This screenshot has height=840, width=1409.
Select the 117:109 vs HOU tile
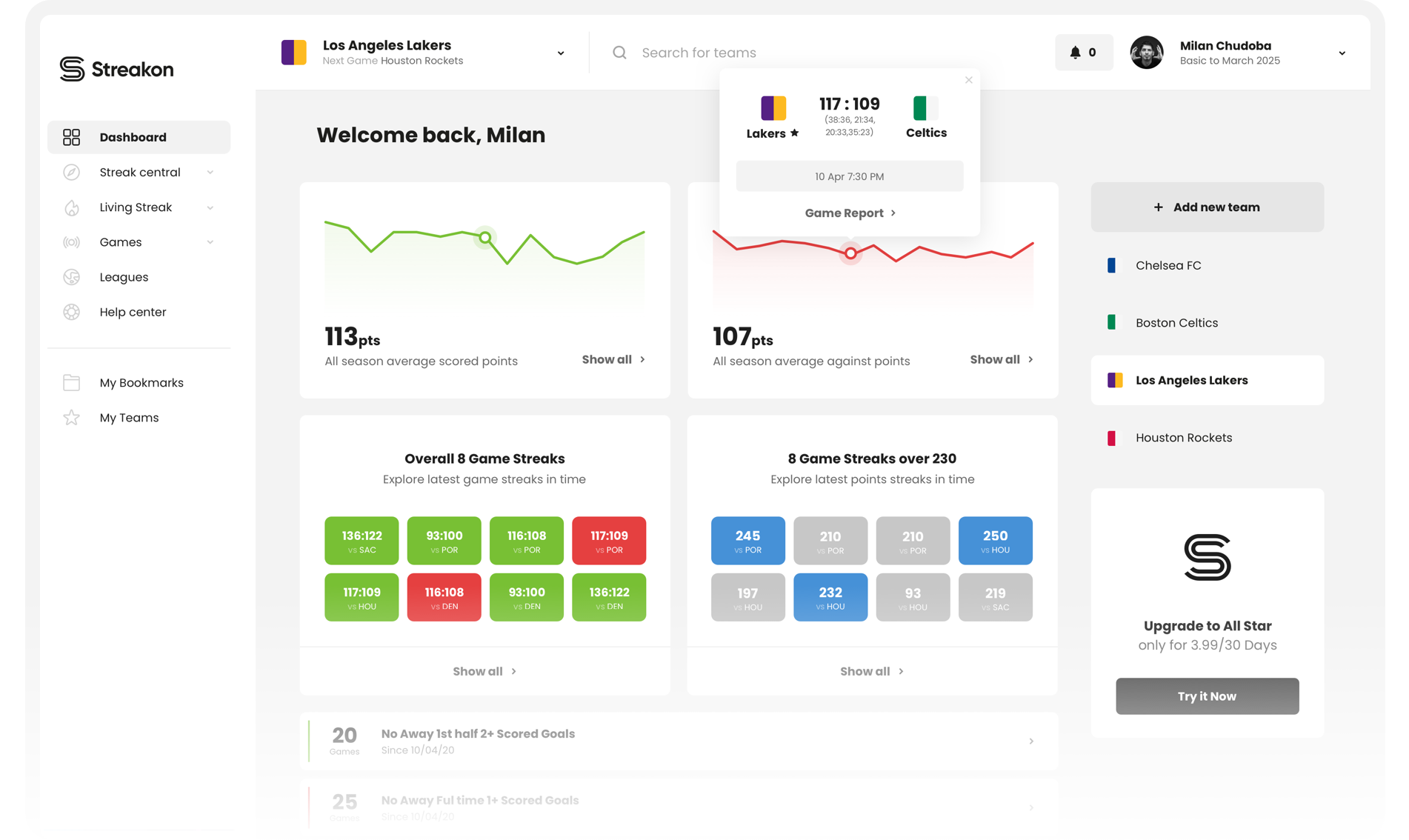click(x=362, y=597)
